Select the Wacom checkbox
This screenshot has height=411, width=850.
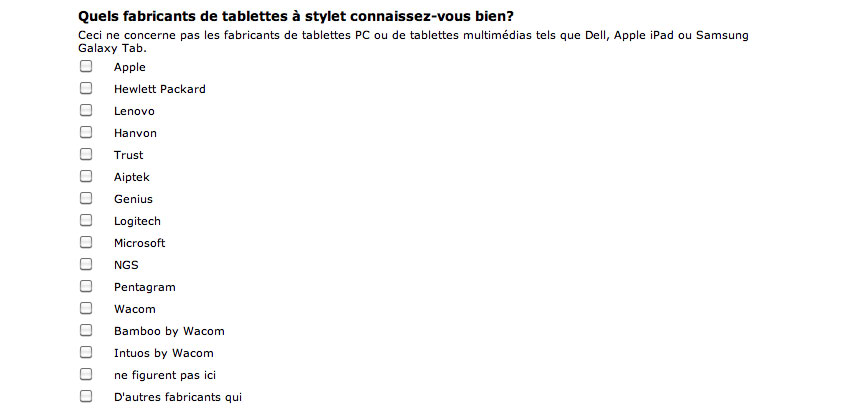pos(86,308)
